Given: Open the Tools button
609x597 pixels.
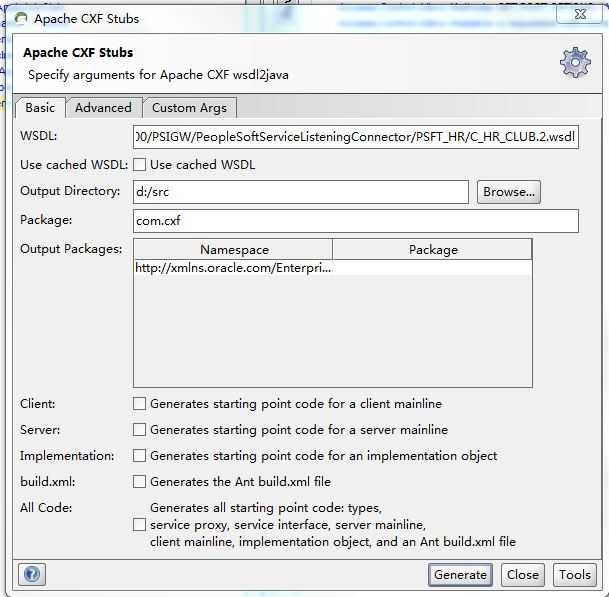Looking at the screenshot, I should pos(575,574).
